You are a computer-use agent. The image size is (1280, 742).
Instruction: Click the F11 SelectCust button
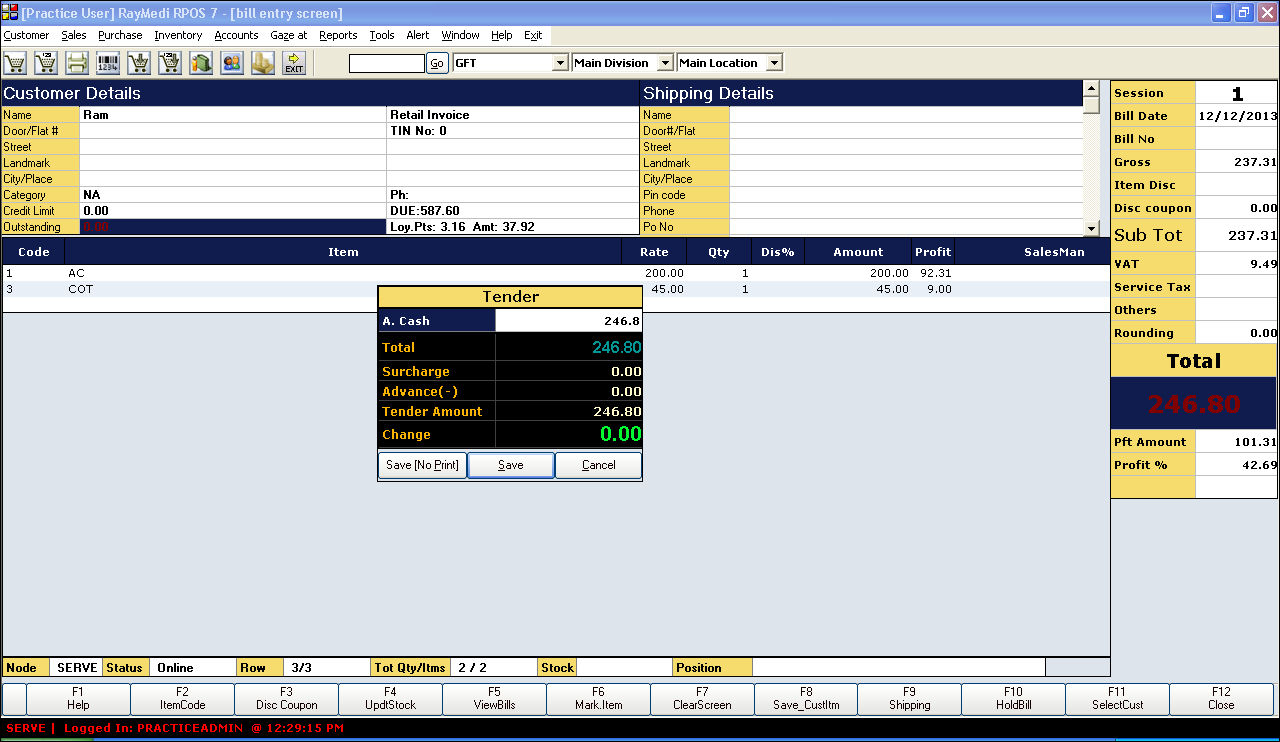(x=1117, y=698)
